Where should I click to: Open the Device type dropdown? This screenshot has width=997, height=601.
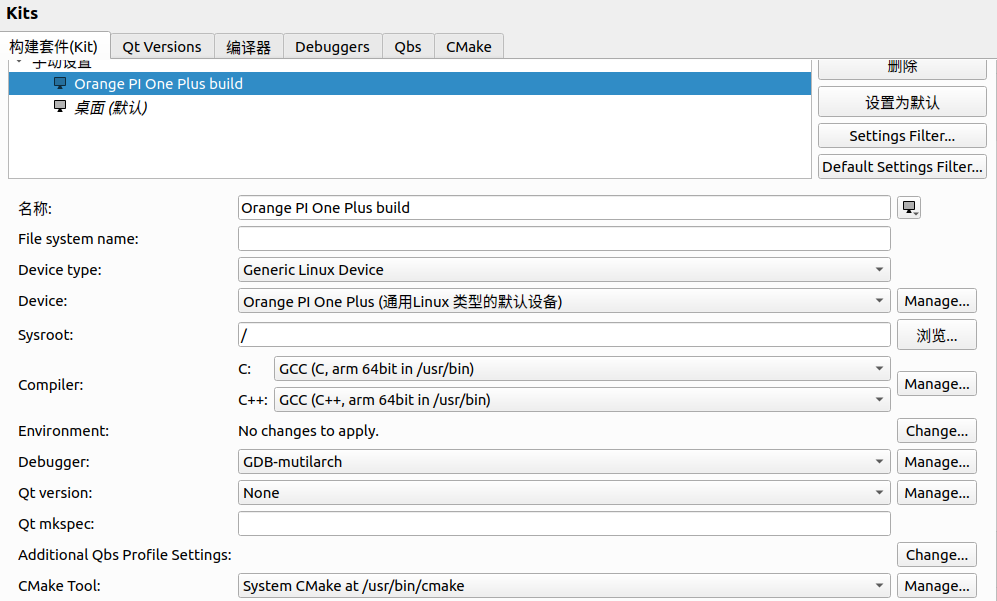click(x=564, y=270)
